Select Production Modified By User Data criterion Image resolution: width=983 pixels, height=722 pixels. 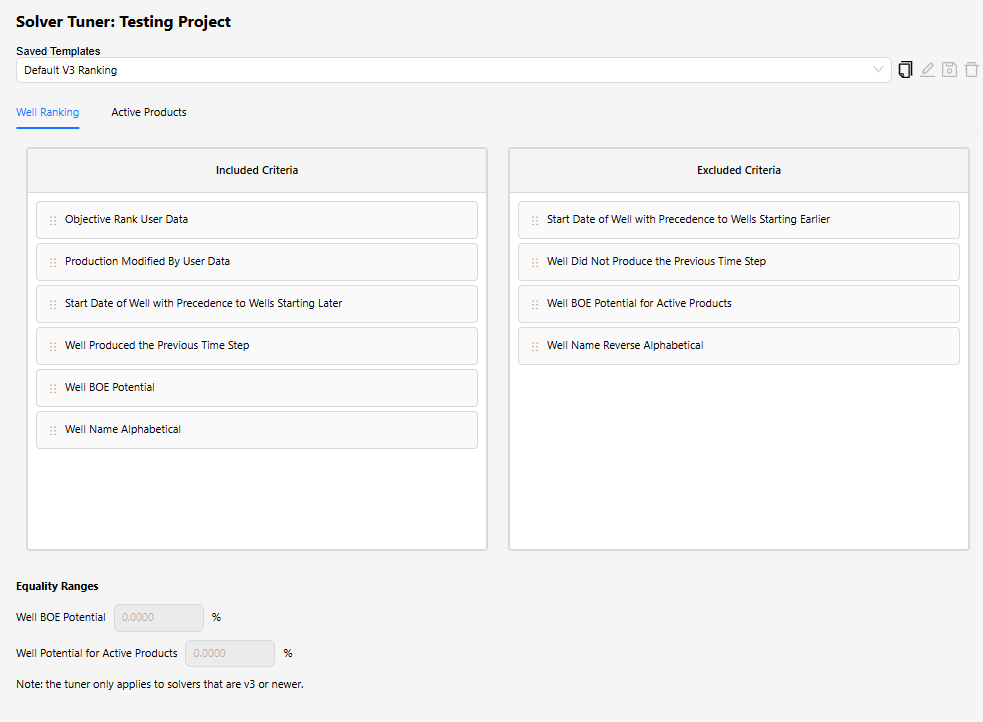click(257, 261)
